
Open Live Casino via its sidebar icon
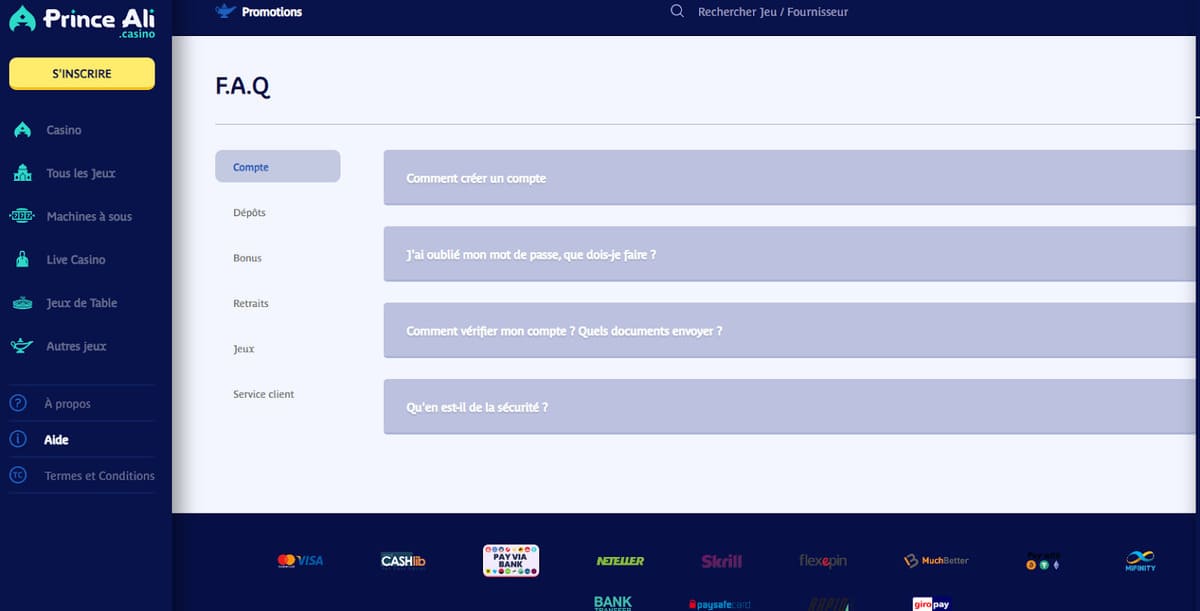20,259
